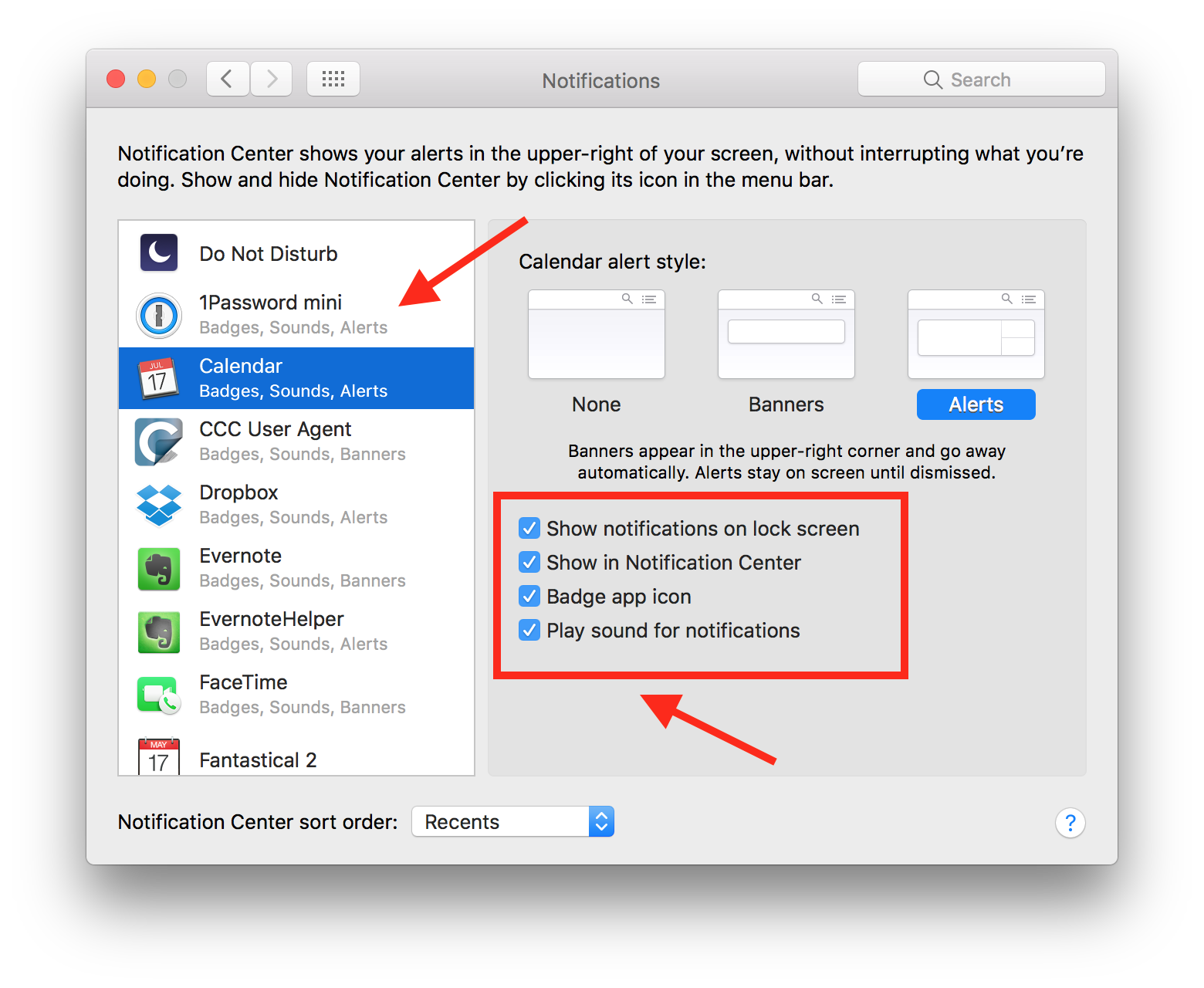
Task: Select the Alerts alert style thumbnail
Action: [x=976, y=334]
